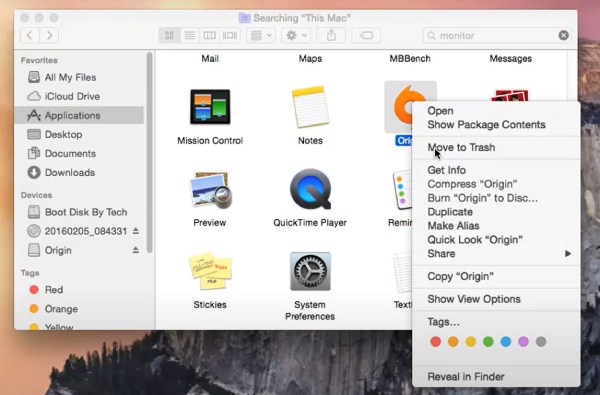Switch to column view
600x395 pixels.
[x=209, y=36]
